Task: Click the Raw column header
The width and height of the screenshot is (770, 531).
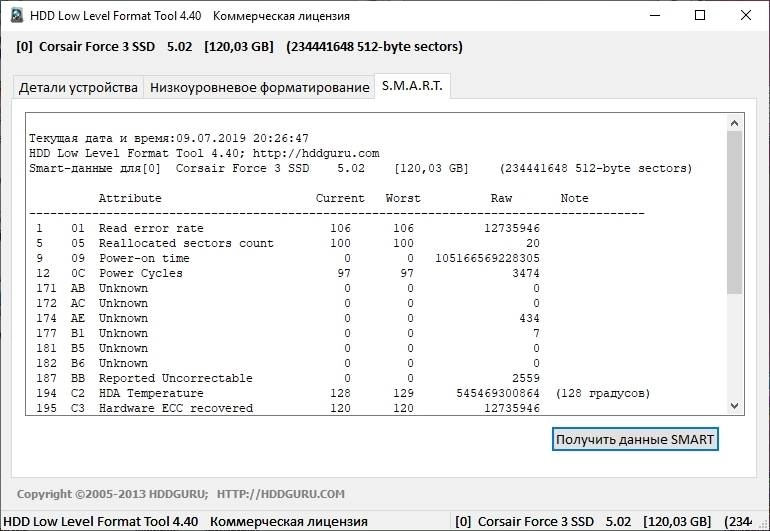Action: 501,198
